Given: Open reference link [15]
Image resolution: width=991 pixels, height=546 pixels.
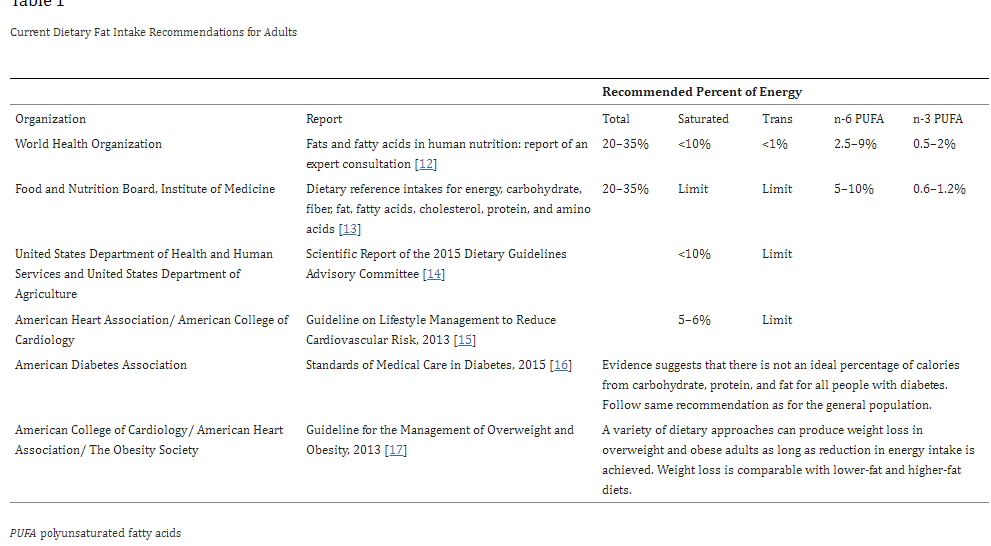Looking at the screenshot, I should pos(465,340).
